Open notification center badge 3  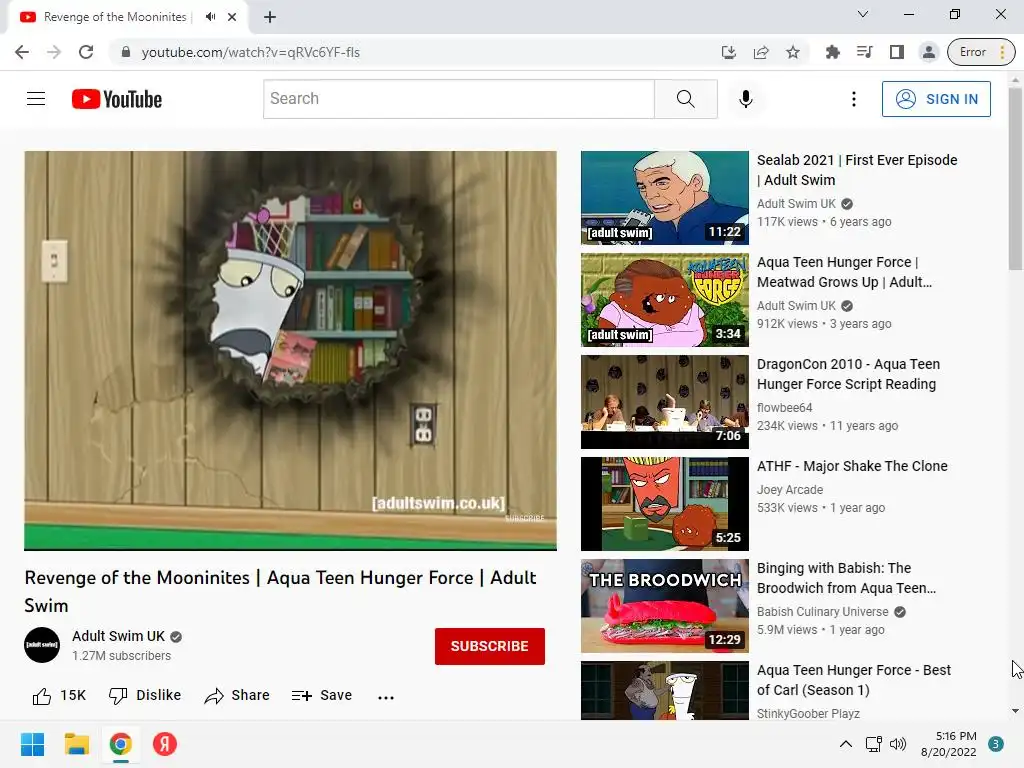[996, 744]
